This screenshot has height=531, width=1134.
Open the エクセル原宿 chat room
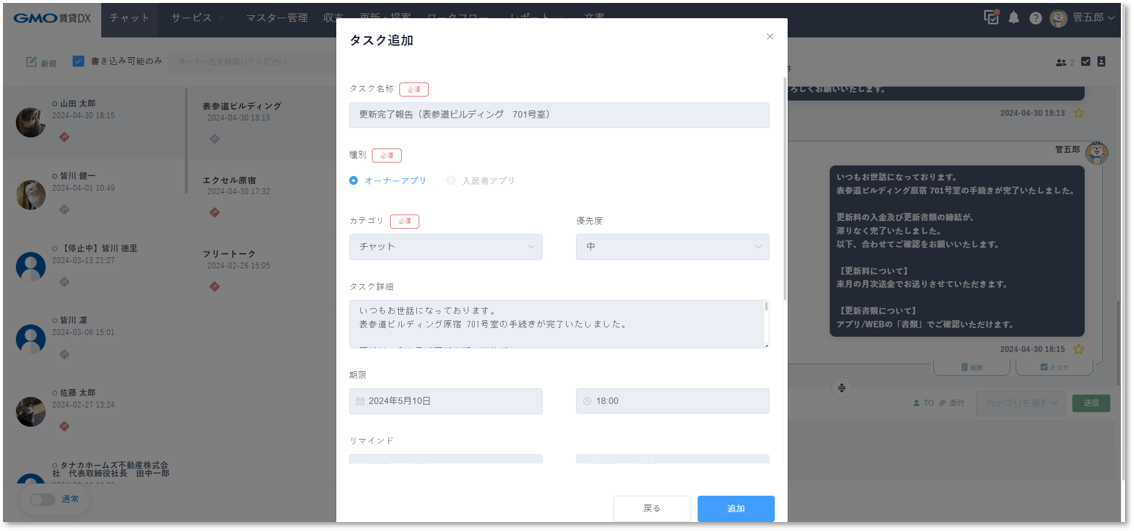pos(264,196)
